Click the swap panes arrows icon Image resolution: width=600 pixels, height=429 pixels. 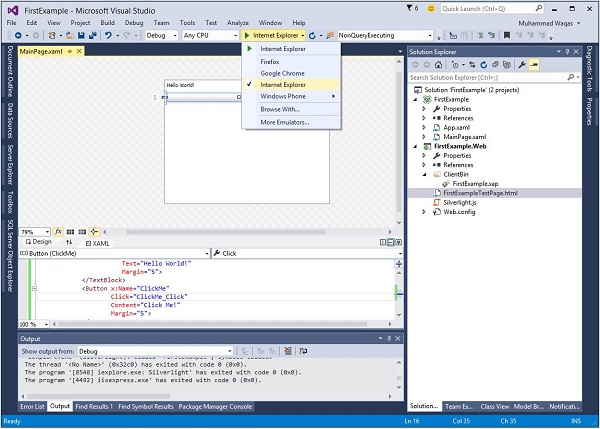pyautogui.click(x=69, y=242)
